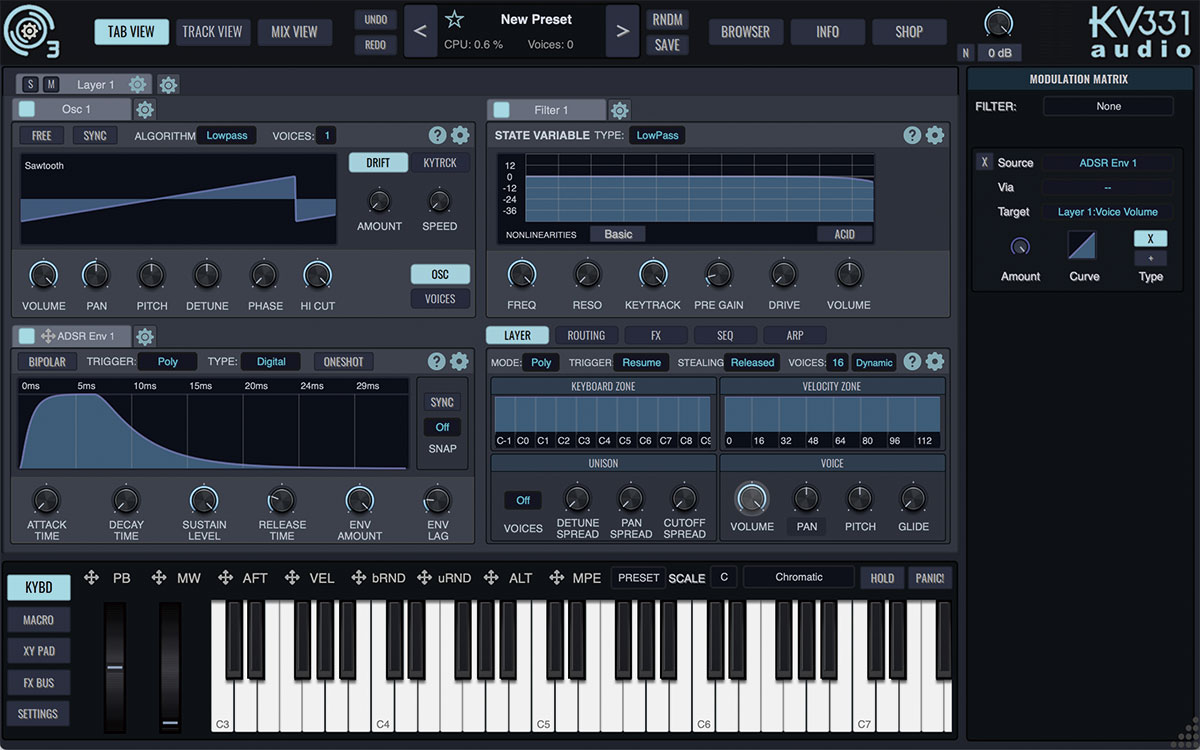Open oscillator panel settings gear

[460, 136]
